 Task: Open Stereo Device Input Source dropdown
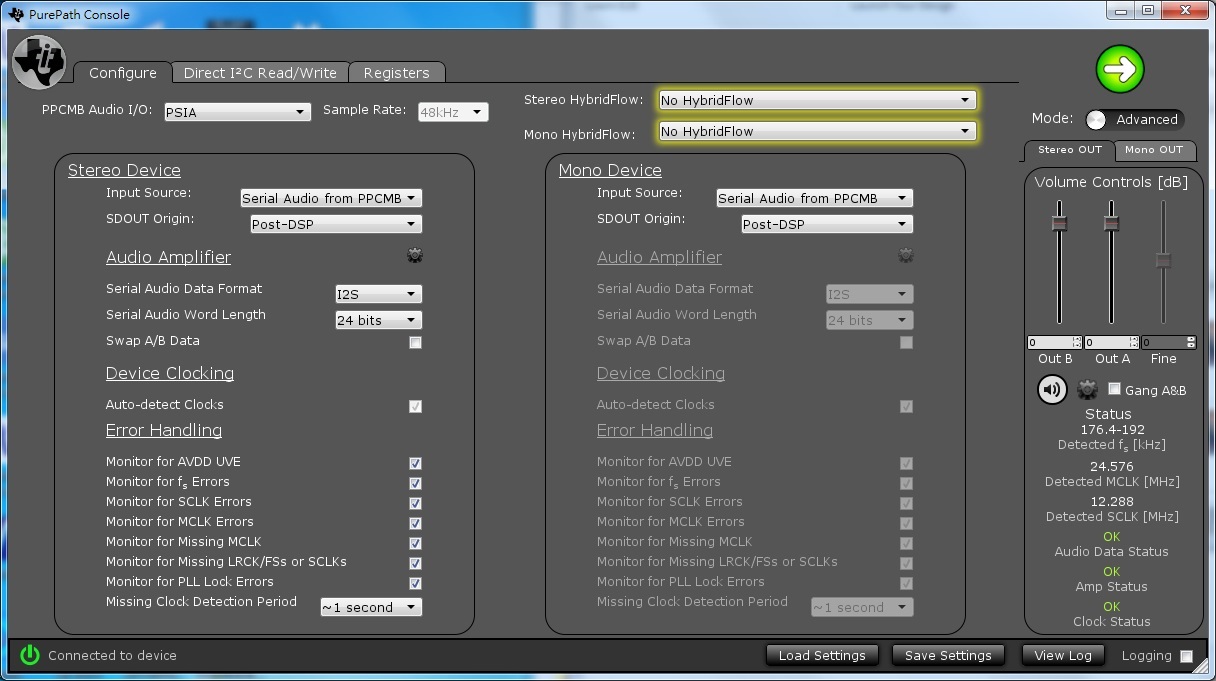point(331,198)
